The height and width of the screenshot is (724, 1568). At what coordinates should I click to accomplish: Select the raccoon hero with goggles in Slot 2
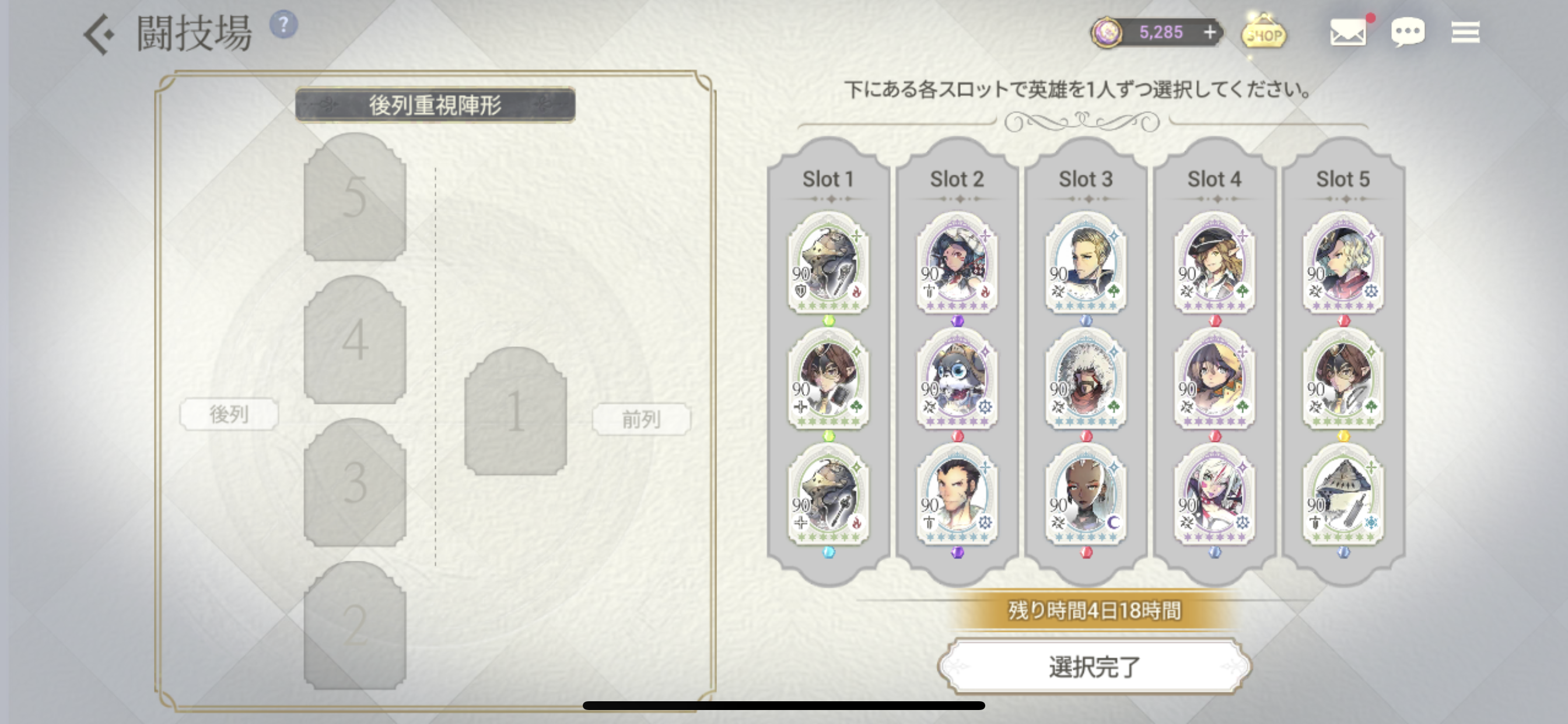[957, 379]
